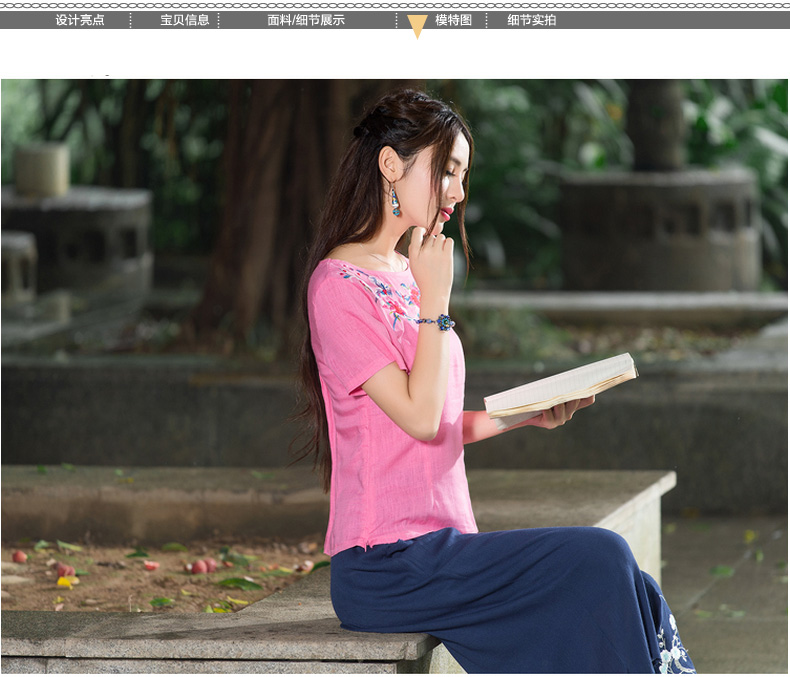Go to the 模特图 section

pos(453,20)
